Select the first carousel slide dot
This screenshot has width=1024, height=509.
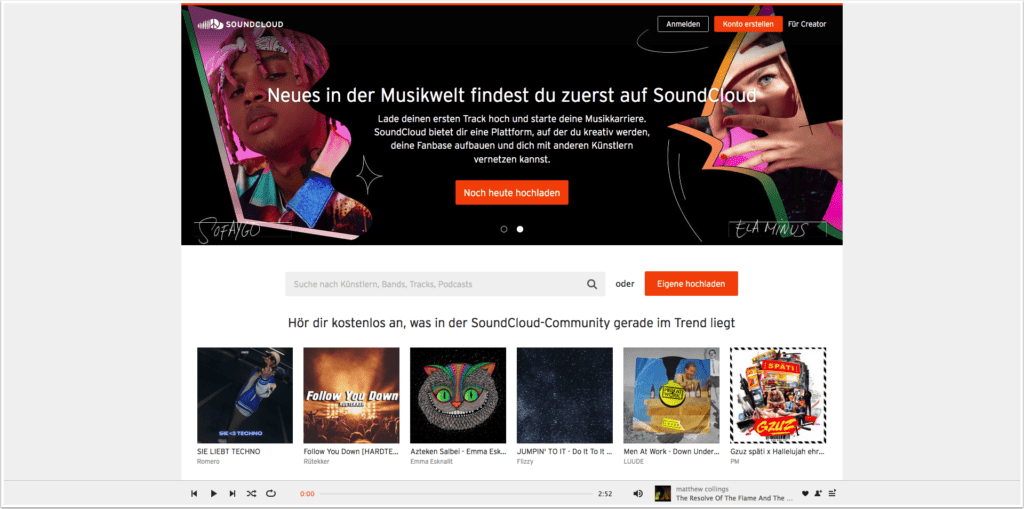(x=504, y=229)
